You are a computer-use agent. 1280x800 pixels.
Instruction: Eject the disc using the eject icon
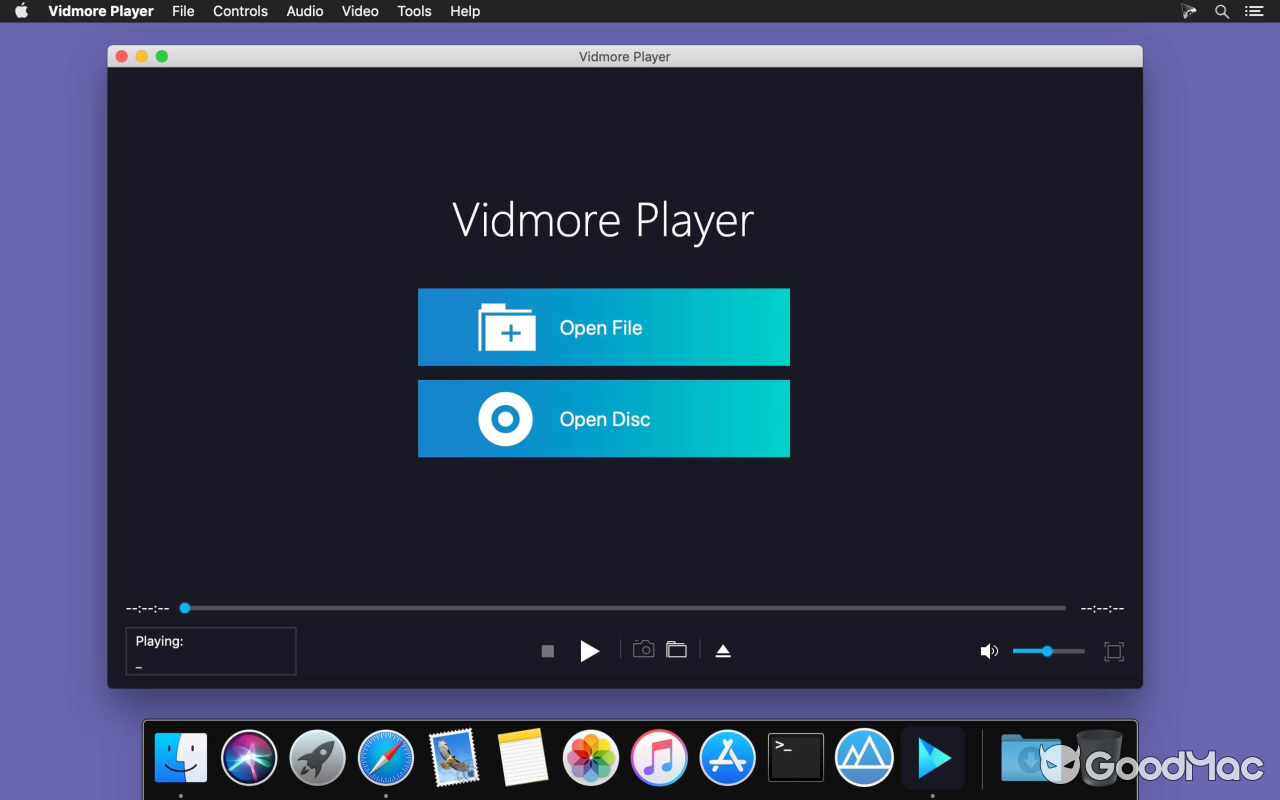pos(723,650)
